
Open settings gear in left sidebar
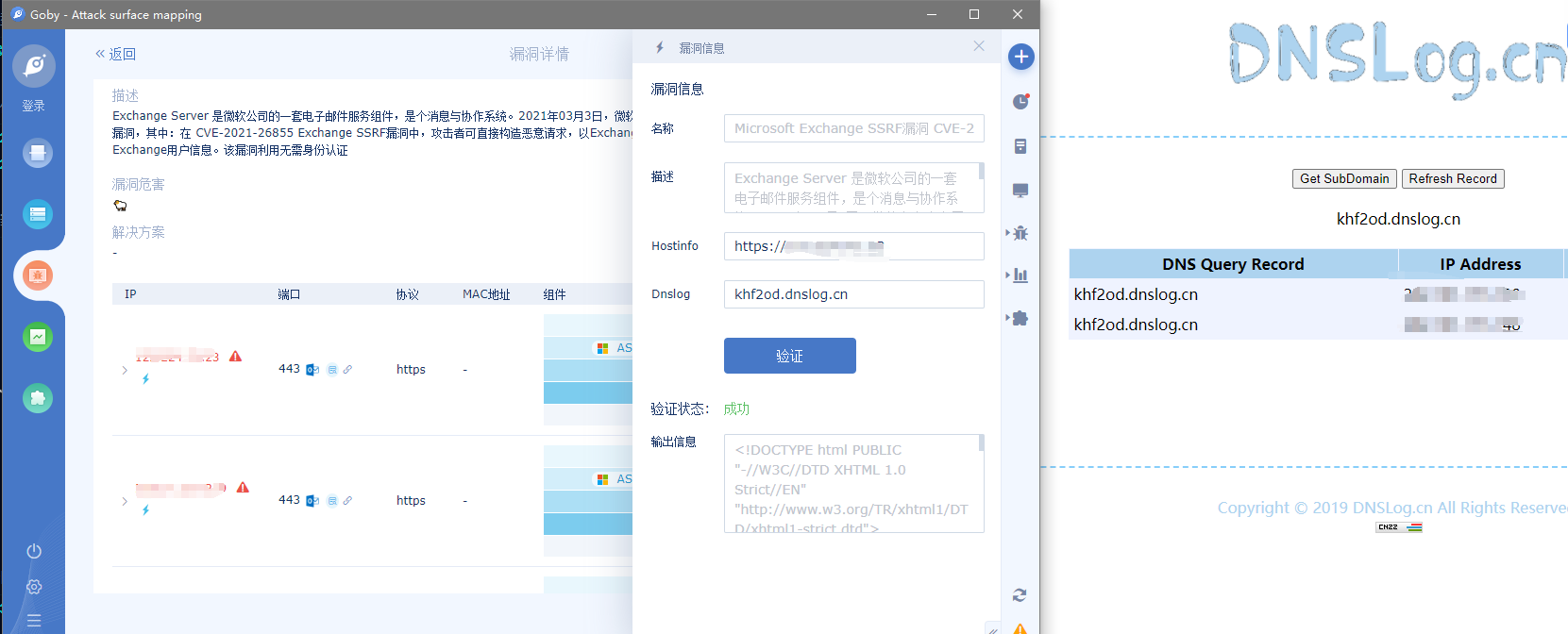coord(34,587)
